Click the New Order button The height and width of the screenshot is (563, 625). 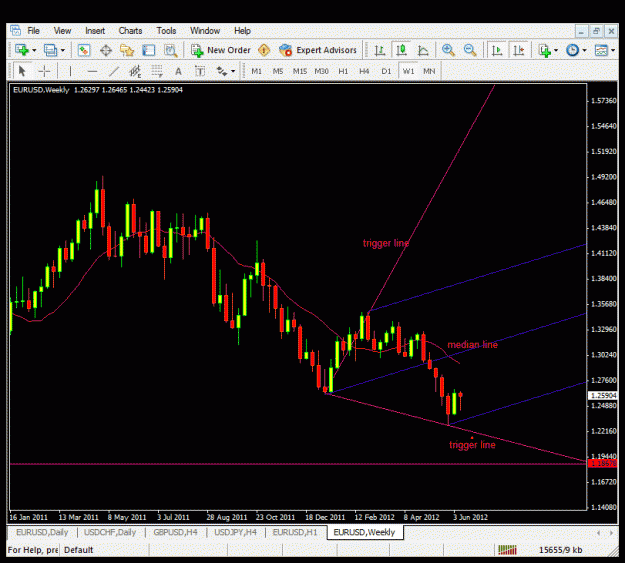click(x=220, y=50)
